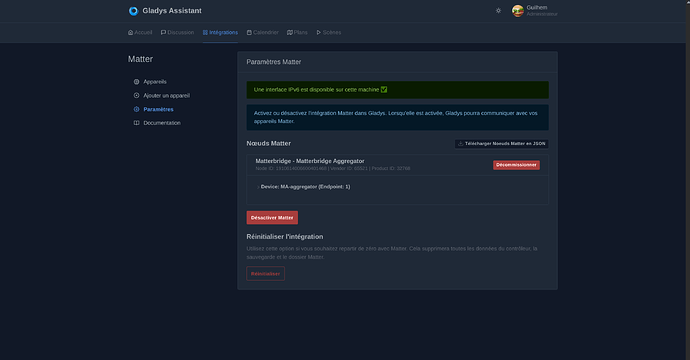Click the Matterbridge Aggregator node title
Image resolution: width=690 pixels, height=360 pixels.
310,161
